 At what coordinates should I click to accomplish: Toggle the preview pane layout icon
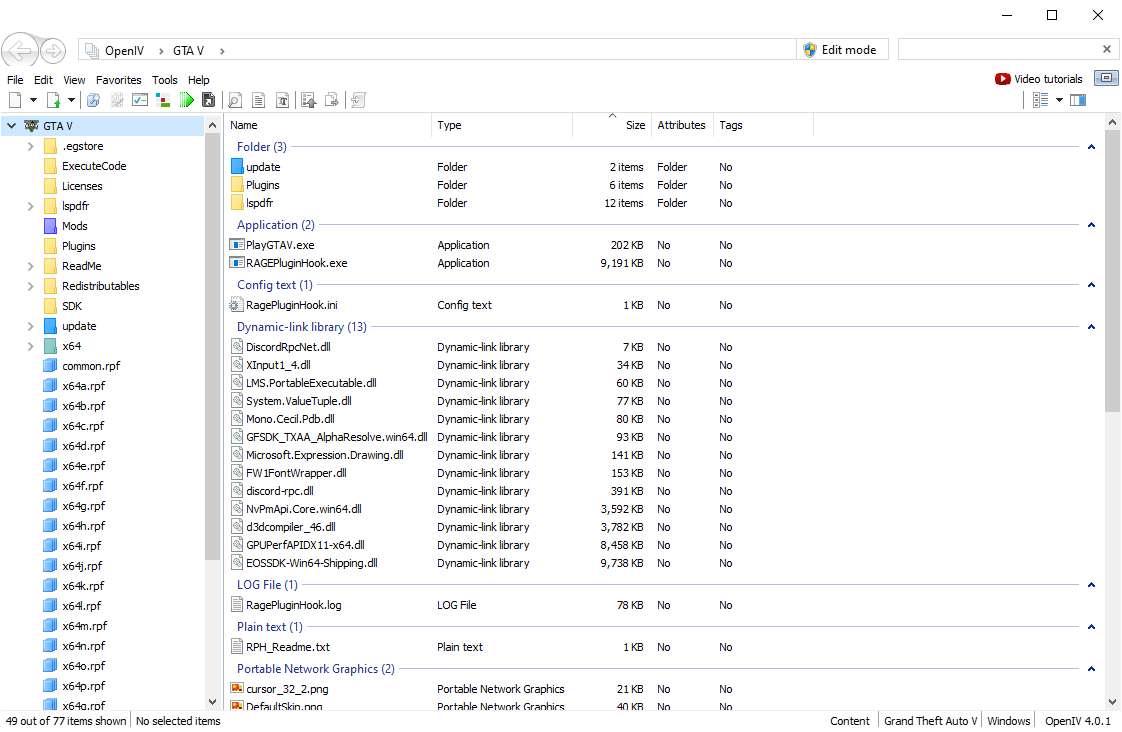tap(1077, 100)
